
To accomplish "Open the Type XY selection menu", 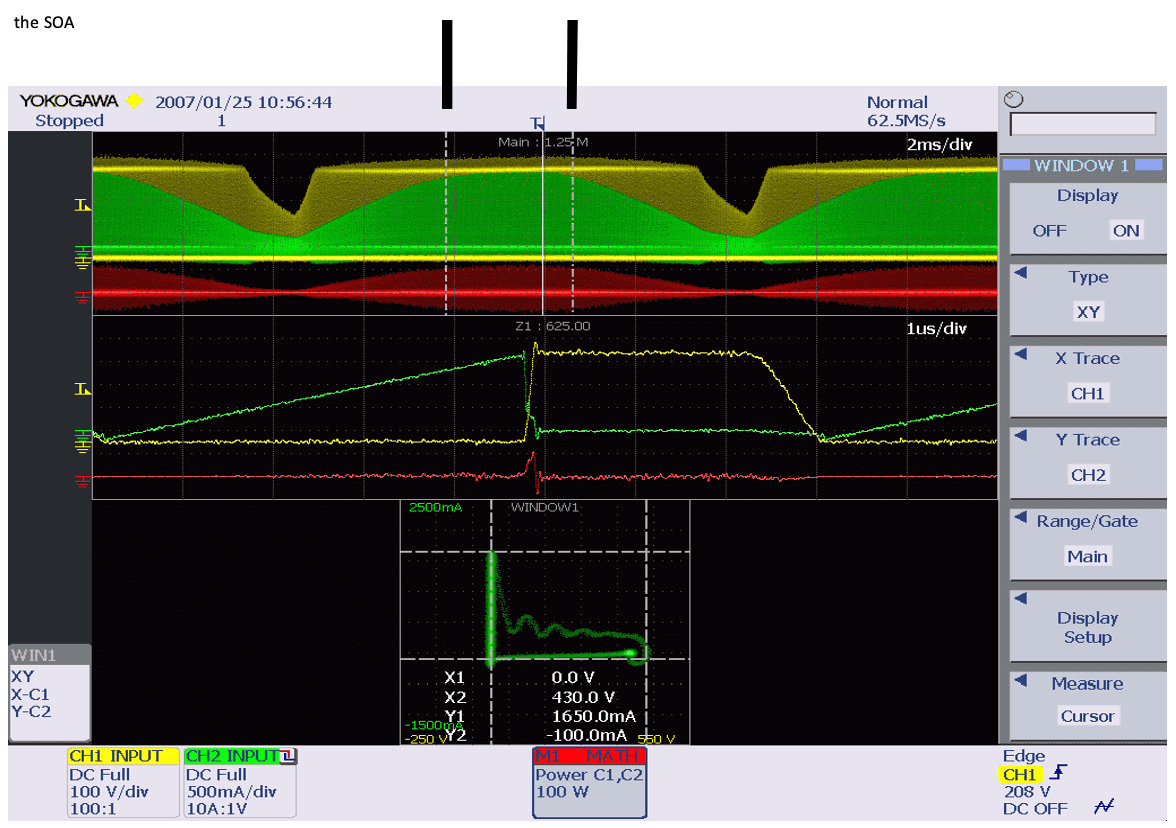I will [1087, 312].
